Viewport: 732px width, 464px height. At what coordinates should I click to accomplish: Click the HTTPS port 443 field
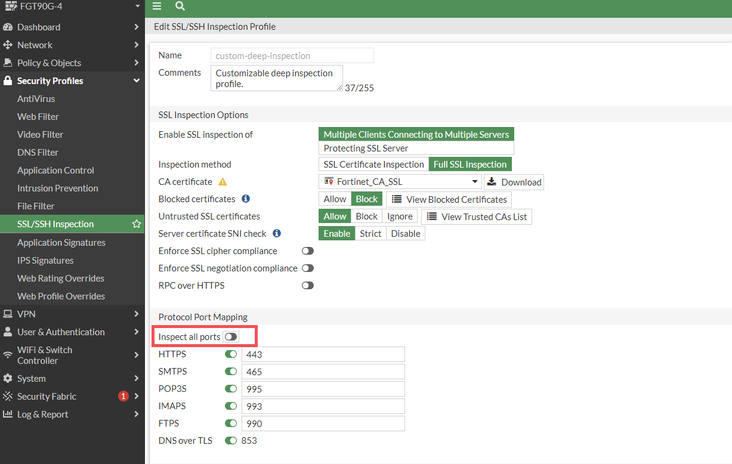pos(323,354)
